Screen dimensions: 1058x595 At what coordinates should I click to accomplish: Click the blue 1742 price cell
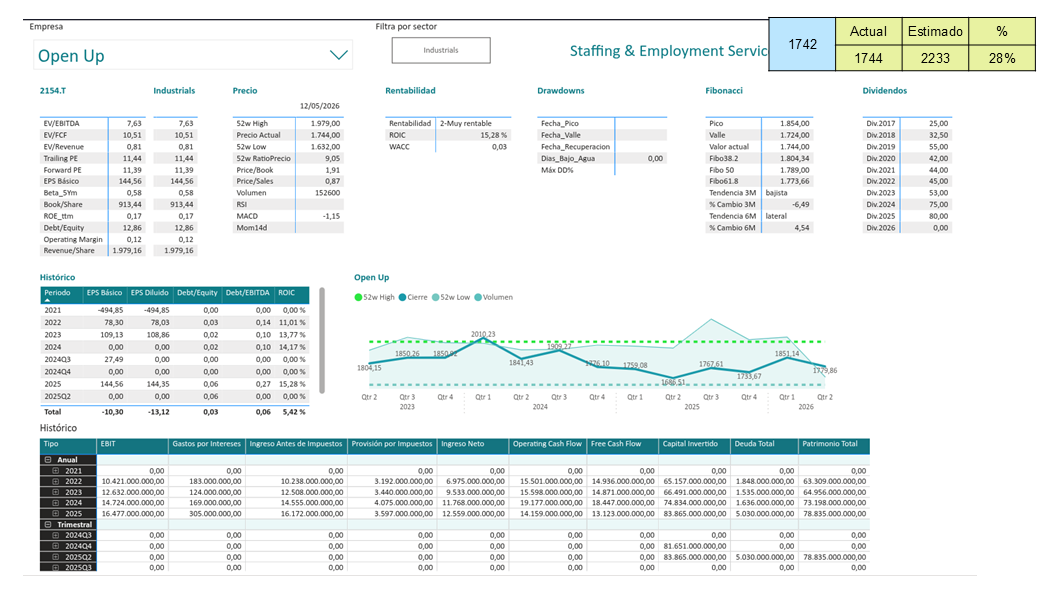pos(802,45)
